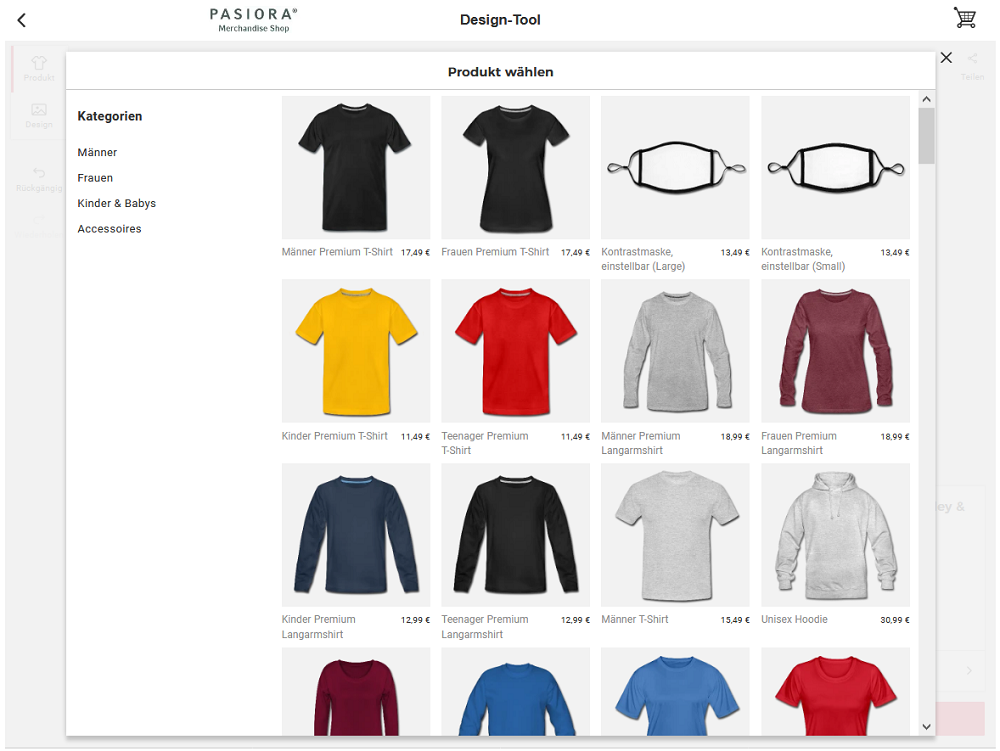
Task: Choose the burgundy Frauen Premium Langarmshirt image
Action: pos(835,351)
